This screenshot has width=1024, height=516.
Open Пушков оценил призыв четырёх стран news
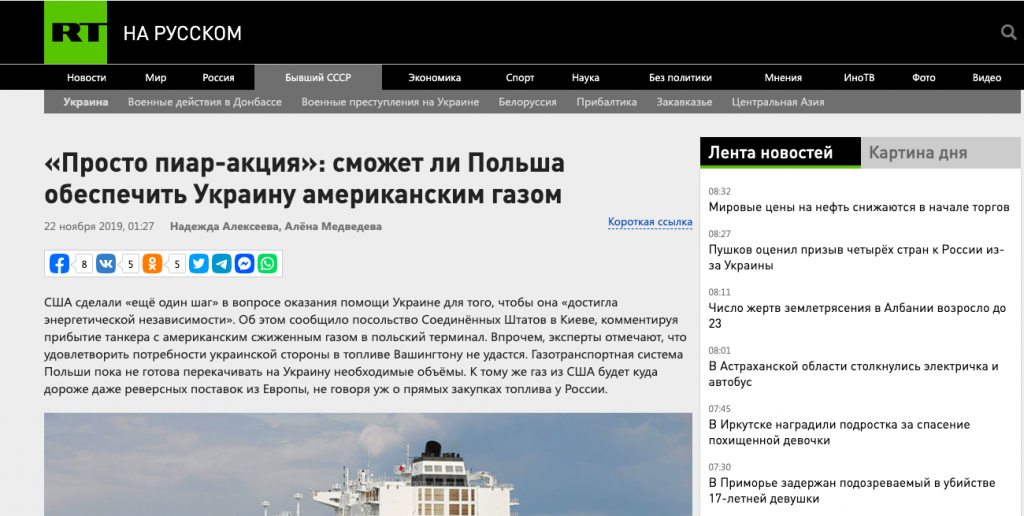tap(856, 257)
